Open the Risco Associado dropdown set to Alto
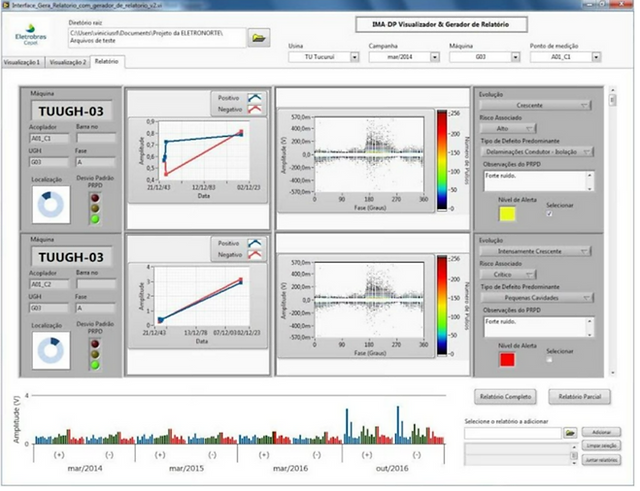The image size is (640, 491). [x=508, y=129]
